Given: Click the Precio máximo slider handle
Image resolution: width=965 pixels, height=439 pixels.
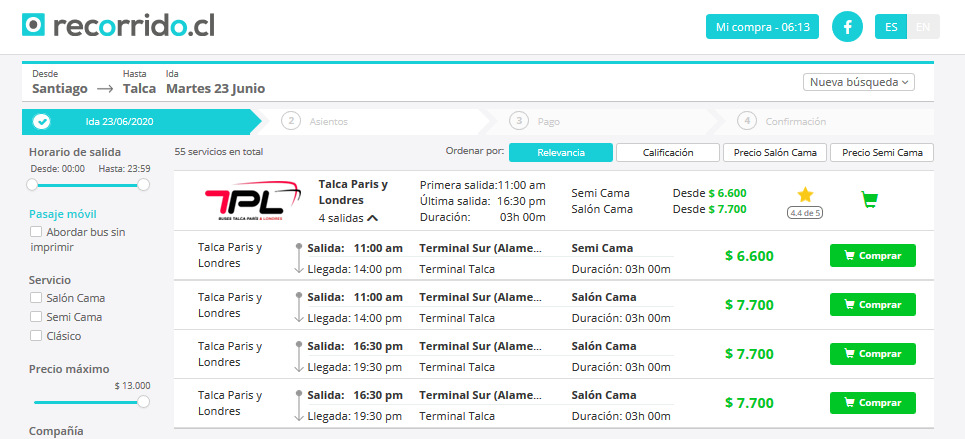Looking at the screenshot, I should [x=143, y=402].
